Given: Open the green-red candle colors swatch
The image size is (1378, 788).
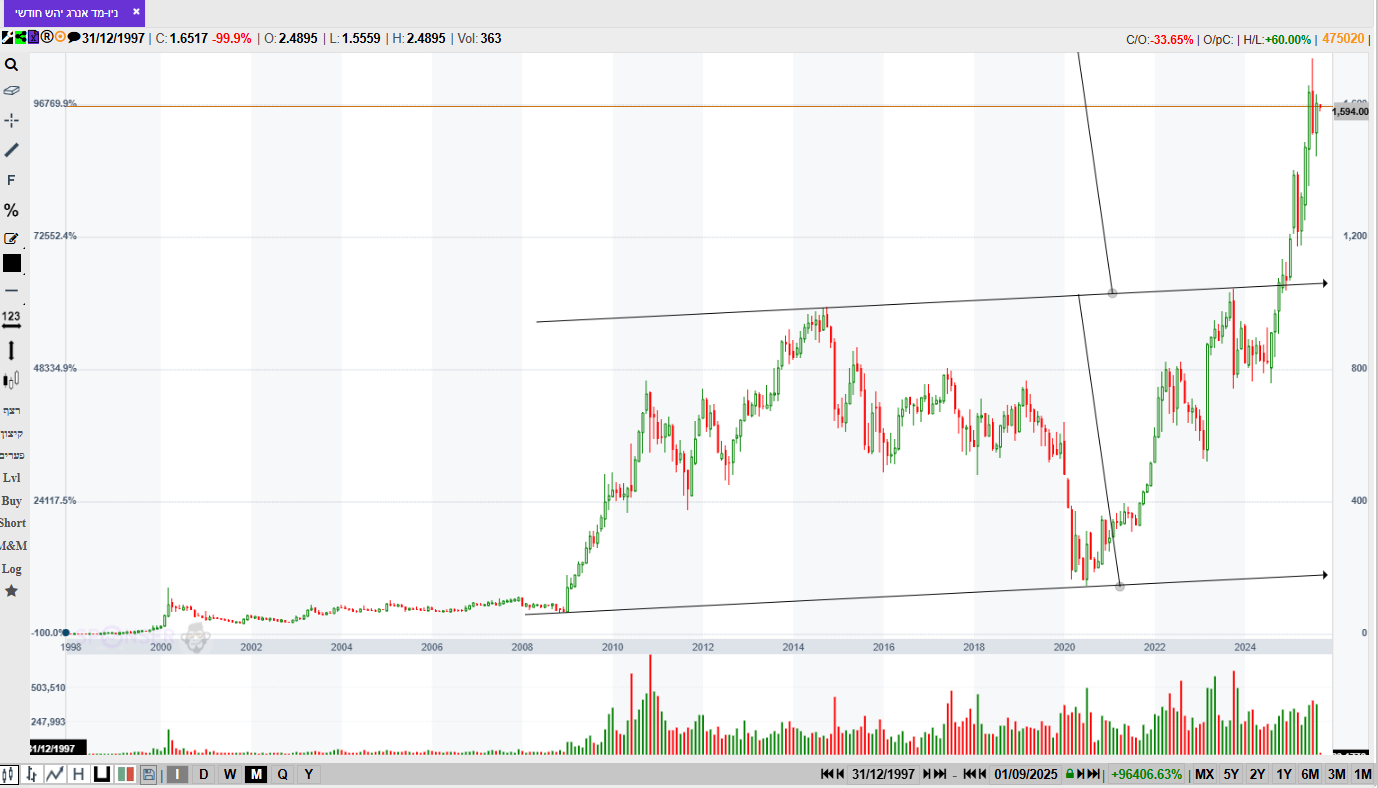Looking at the screenshot, I should click(126, 774).
